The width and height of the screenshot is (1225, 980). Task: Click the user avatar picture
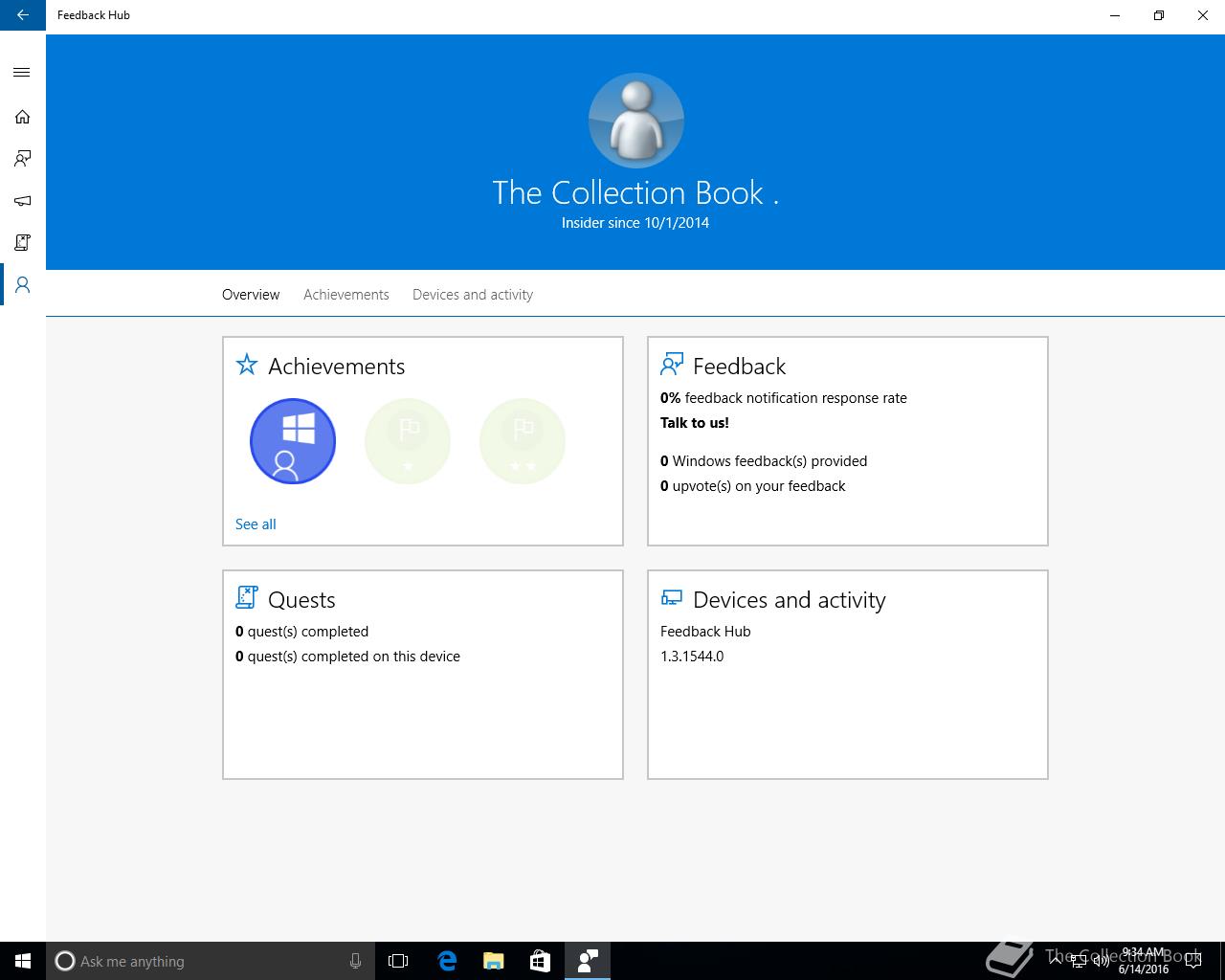point(635,121)
